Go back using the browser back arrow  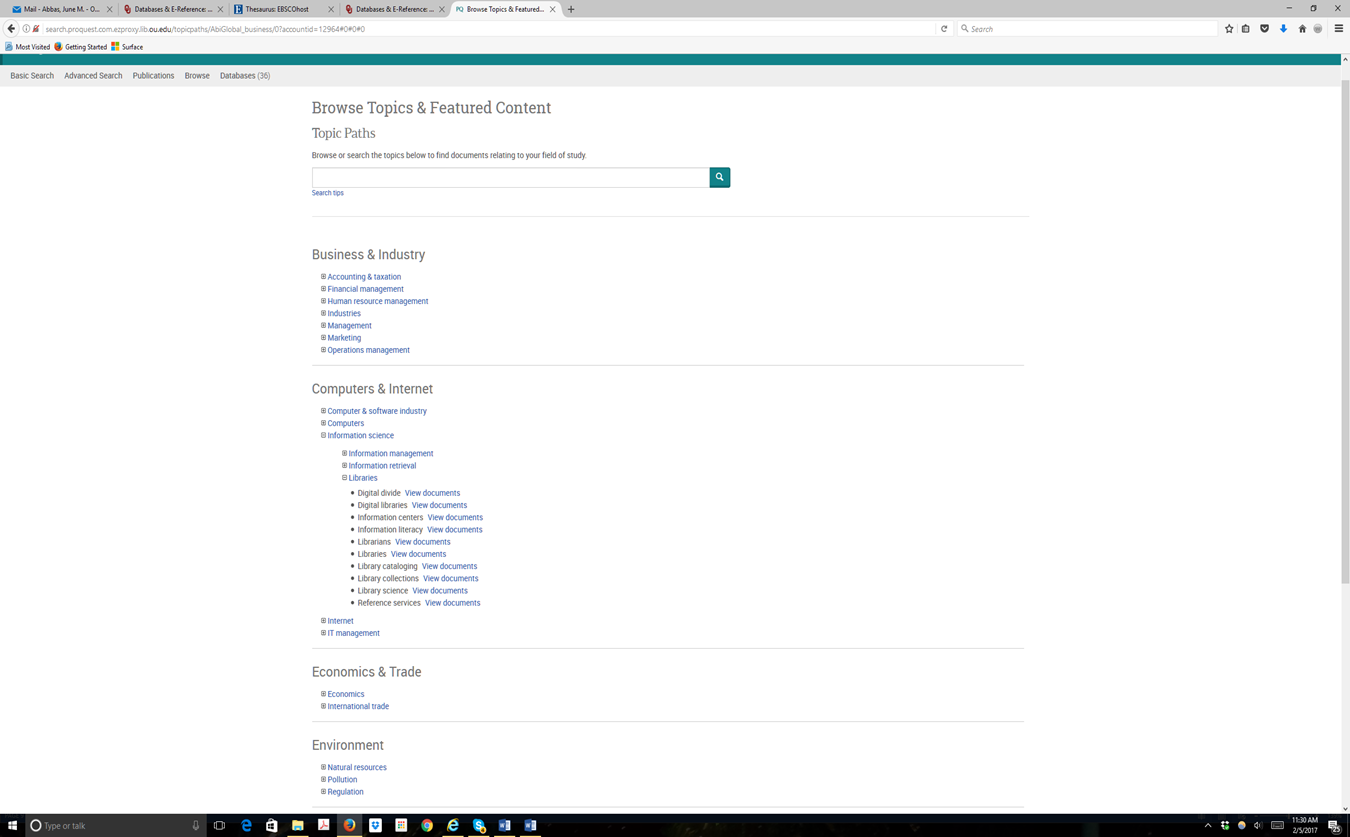[12, 29]
